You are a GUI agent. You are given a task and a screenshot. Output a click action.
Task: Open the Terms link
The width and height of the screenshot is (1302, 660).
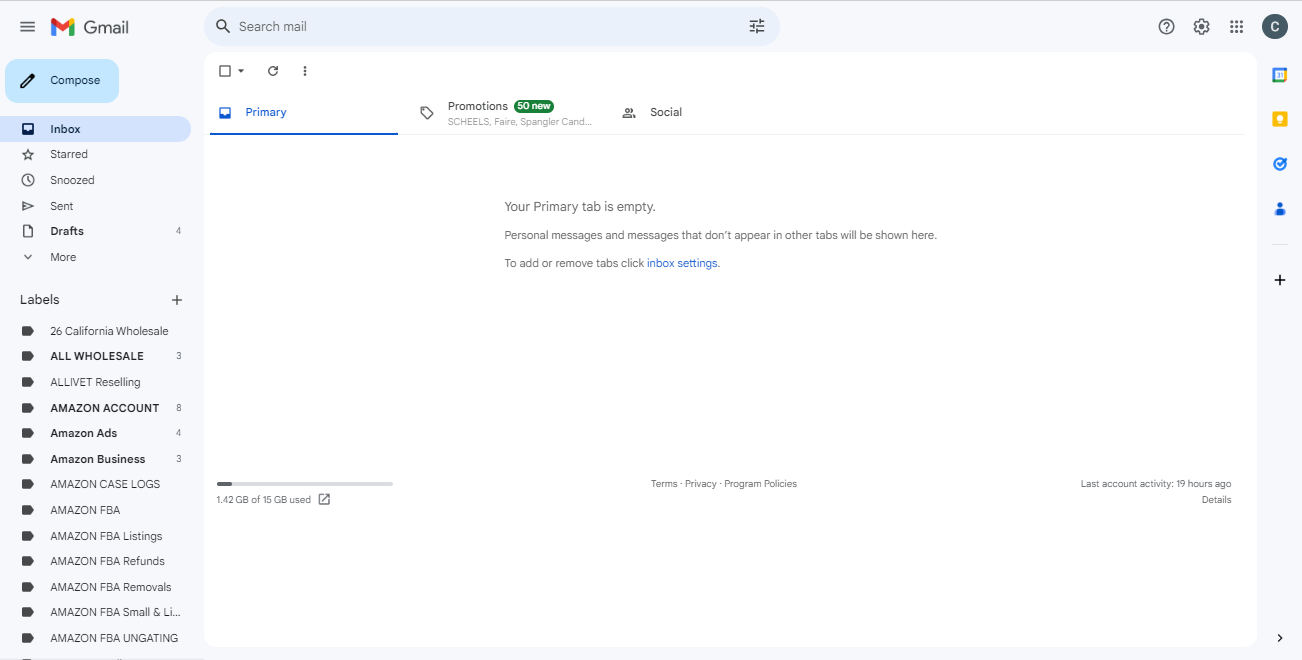(664, 484)
